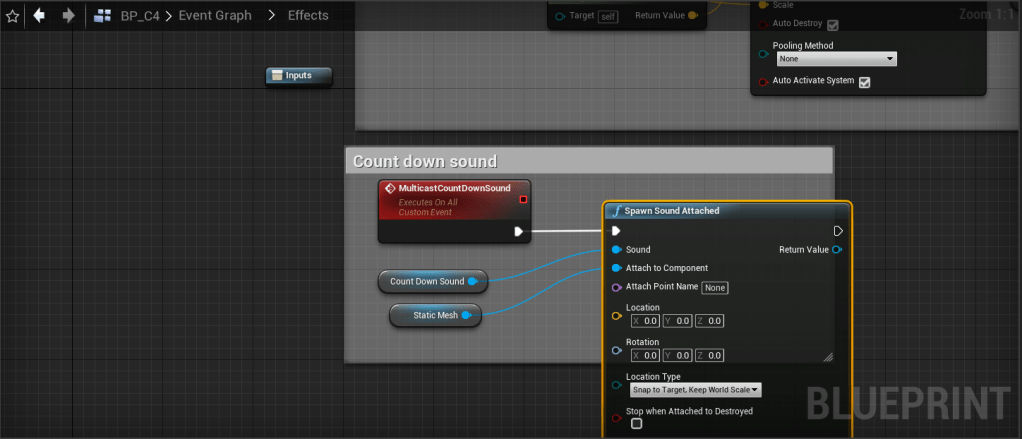1022x439 pixels.
Task: Click the Attach Point Name field
Action: point(715,288)
